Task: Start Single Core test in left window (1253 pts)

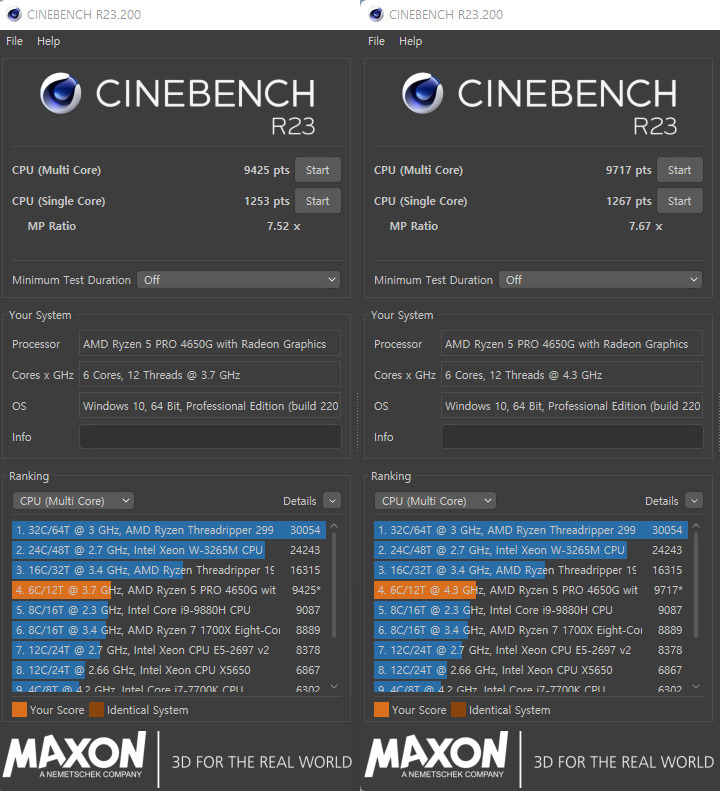Action: 317,201
